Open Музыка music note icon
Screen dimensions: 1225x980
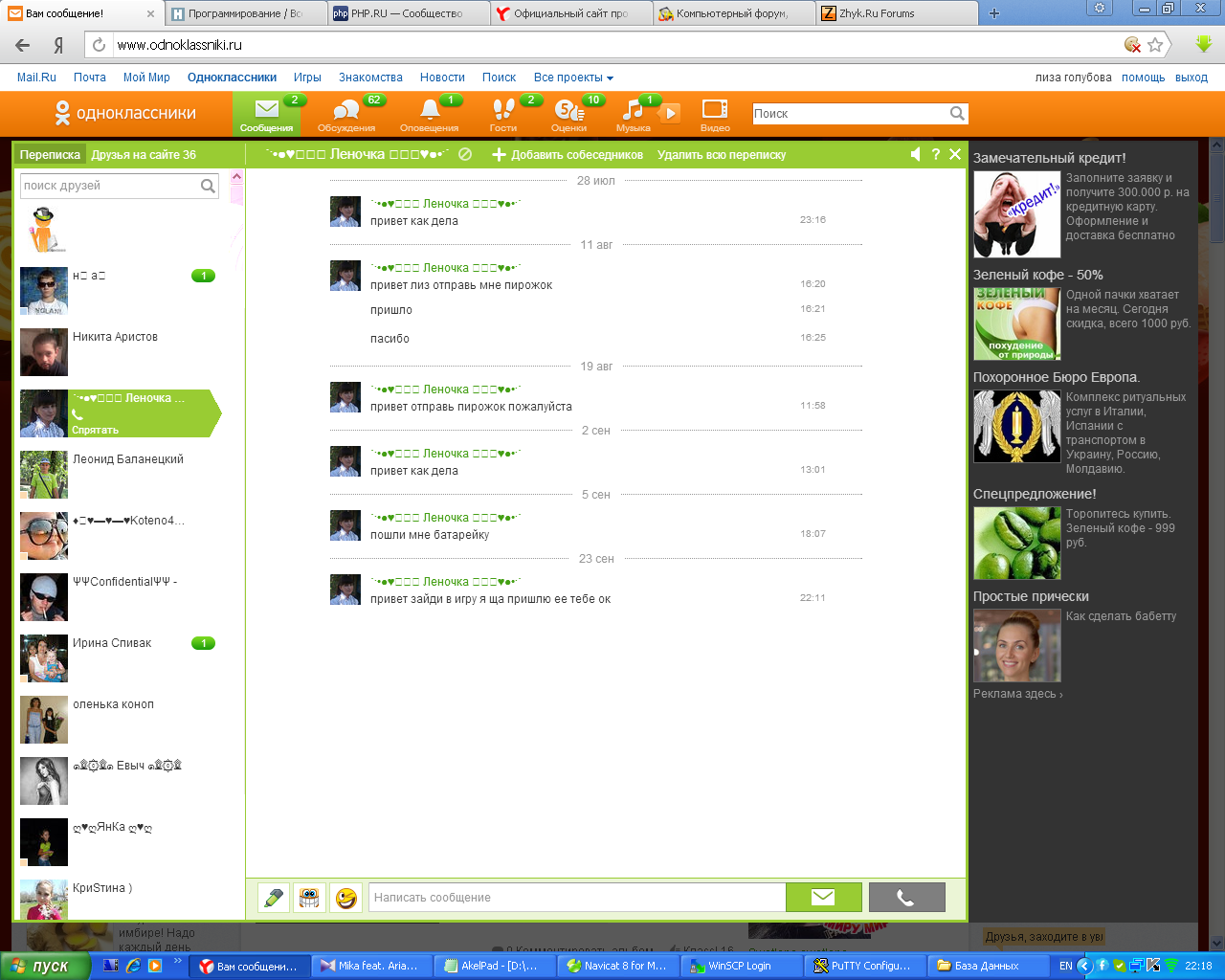point(634,114)
